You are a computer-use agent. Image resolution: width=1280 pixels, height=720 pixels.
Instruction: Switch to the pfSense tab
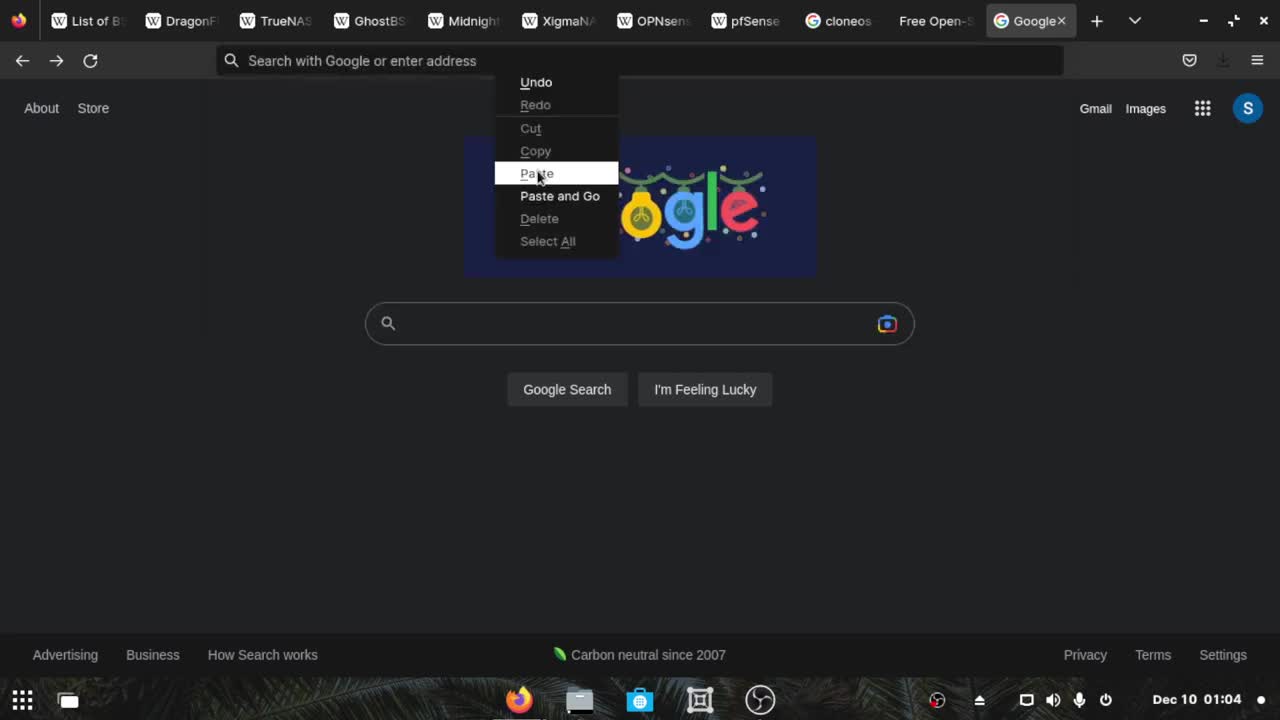[745, 21]
